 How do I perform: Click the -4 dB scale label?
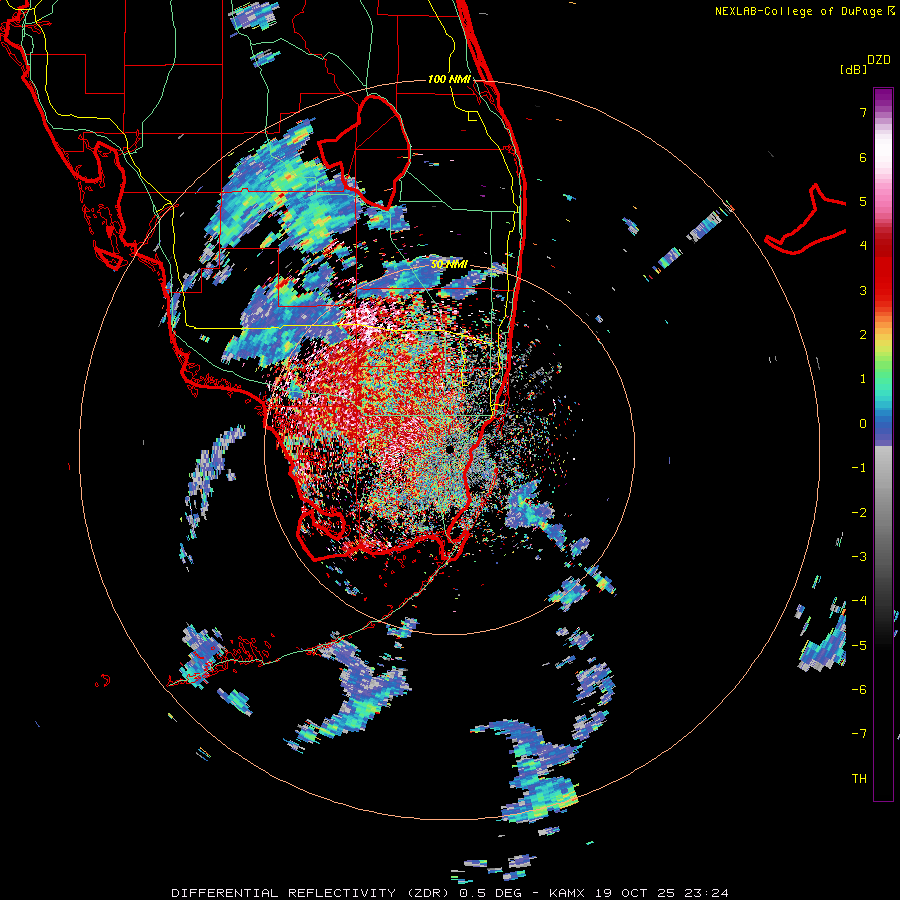point(859,601)
